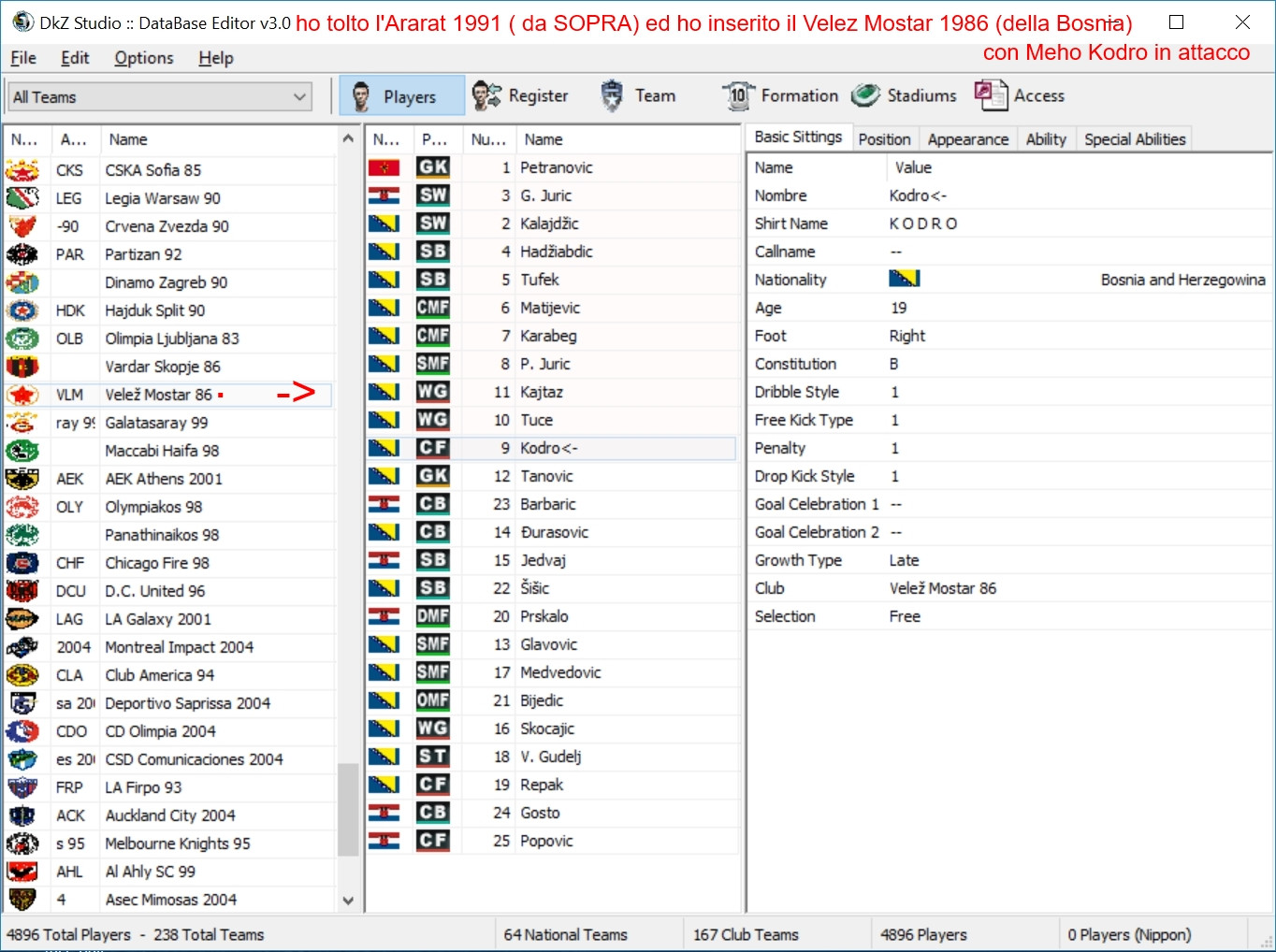Image resolution: width=1276 pixels, height=952 pixels.
Task: Click the DMF position badge for Prskalo
Action: [x=433, y=616]
